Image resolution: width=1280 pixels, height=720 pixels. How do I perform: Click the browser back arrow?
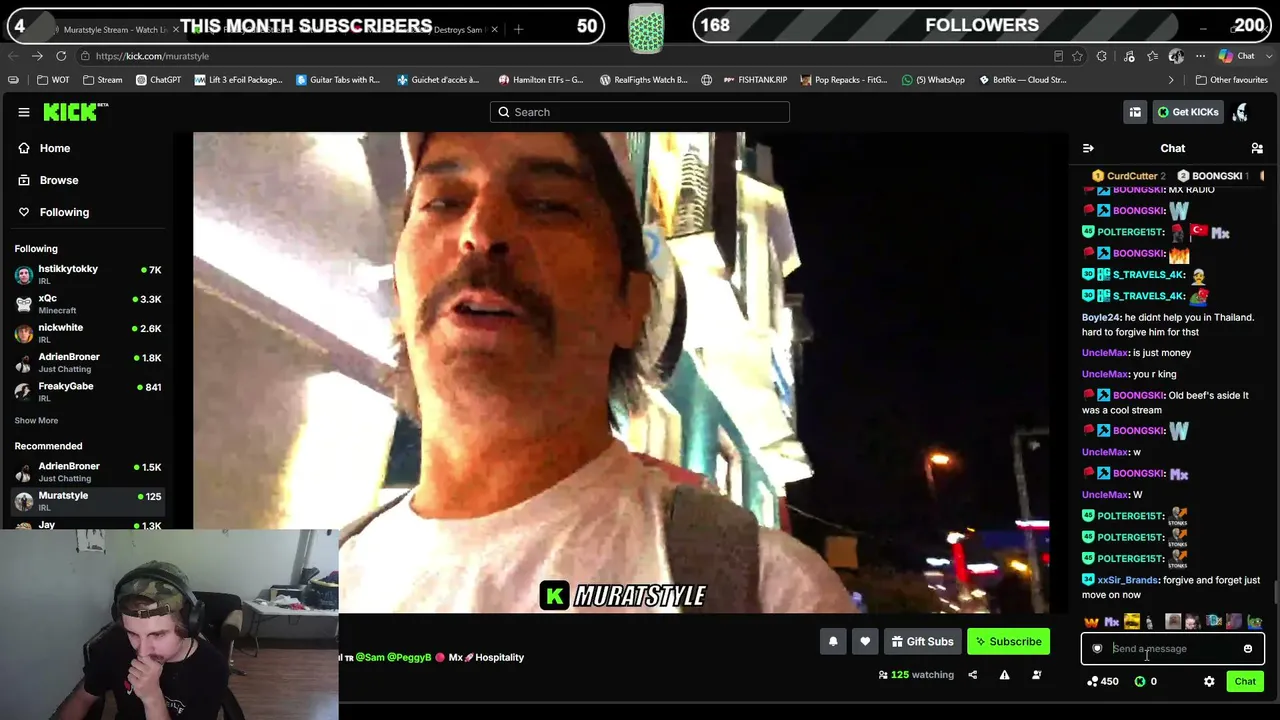click(x=13, y=56)
